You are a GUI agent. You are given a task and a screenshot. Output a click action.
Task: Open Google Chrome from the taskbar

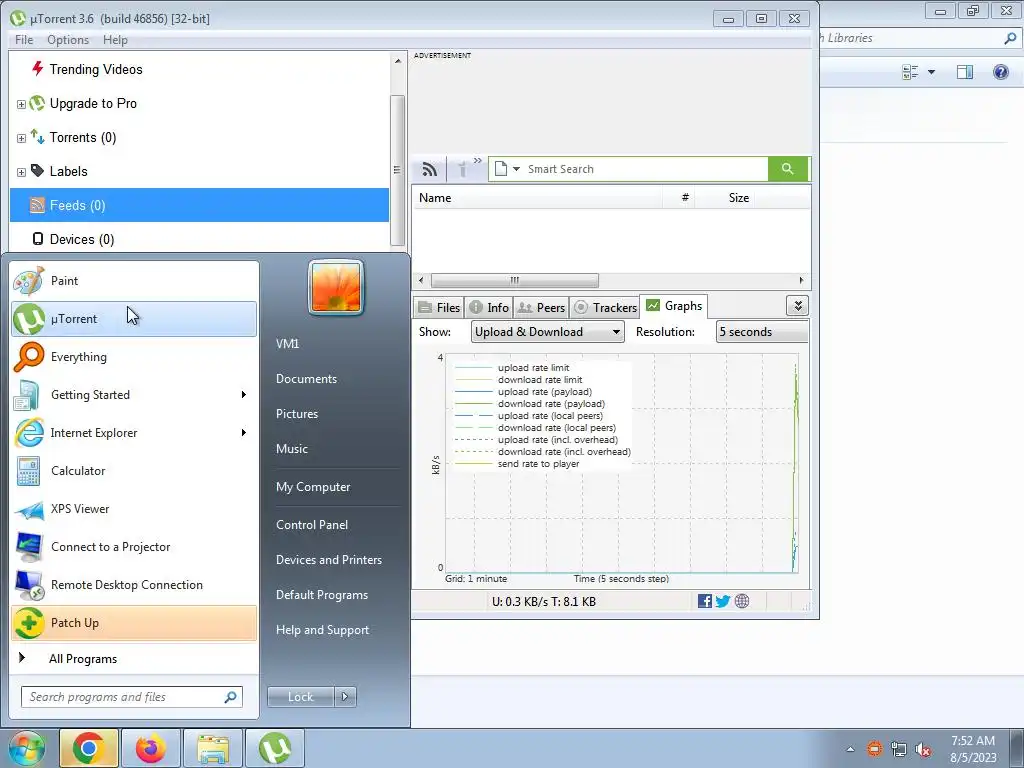click(89, 748)
